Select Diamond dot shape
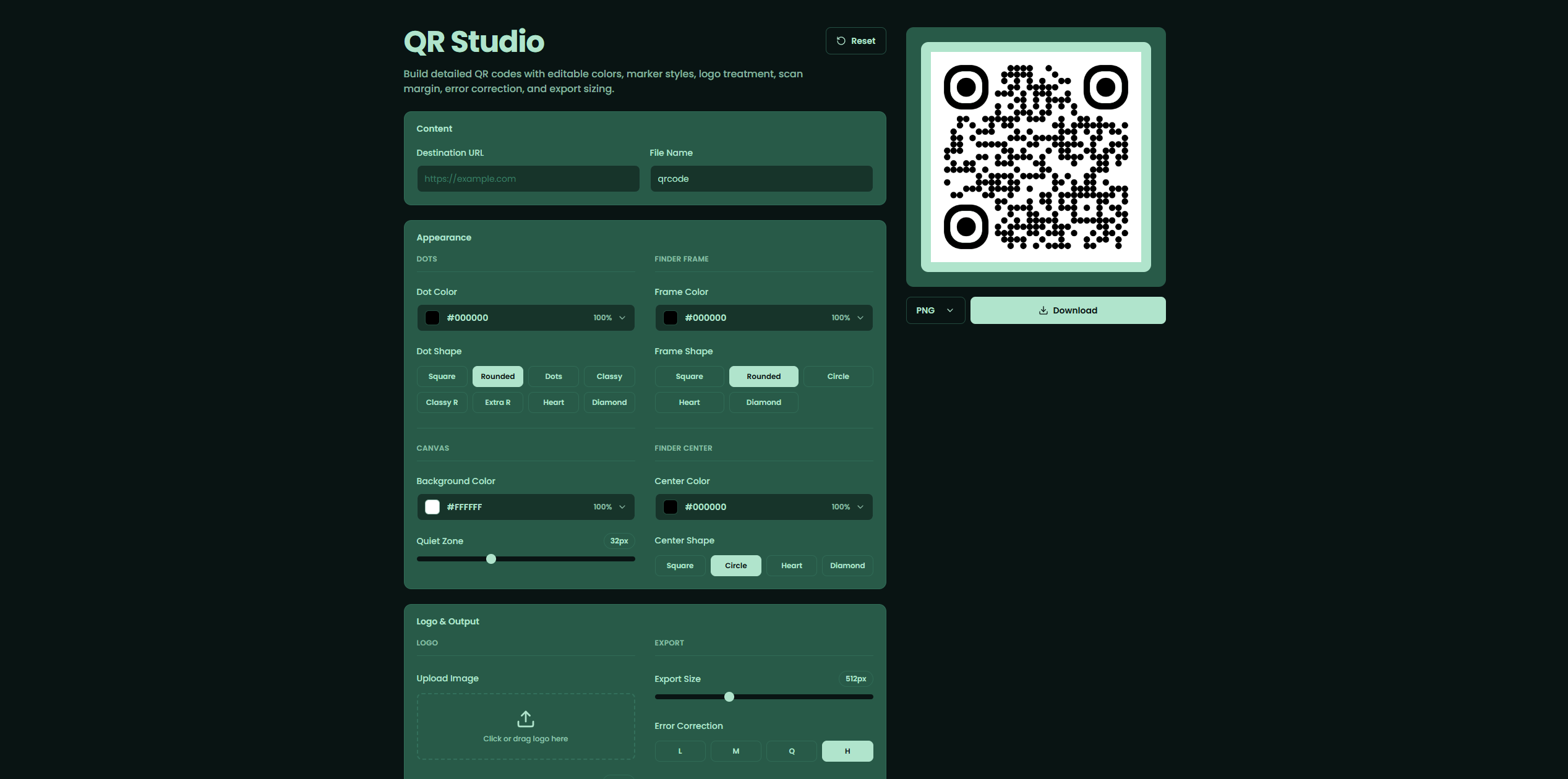1568x779 pixels. [609, 402]
